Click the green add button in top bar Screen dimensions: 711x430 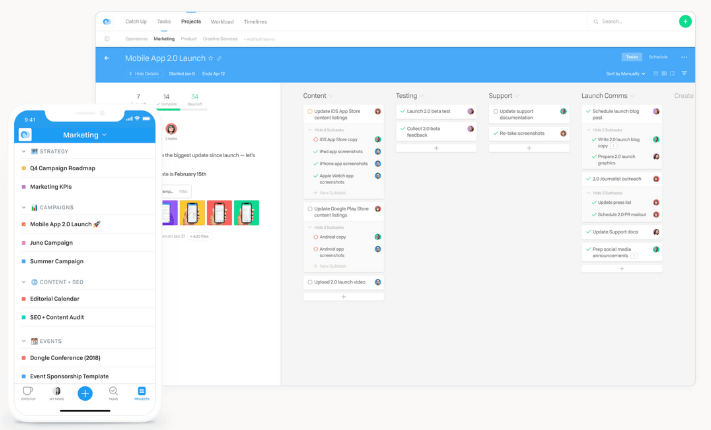click(684, 21)
